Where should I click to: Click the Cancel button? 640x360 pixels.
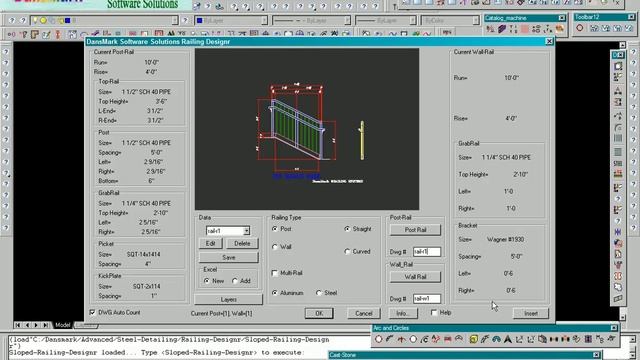tap(363, 313)
